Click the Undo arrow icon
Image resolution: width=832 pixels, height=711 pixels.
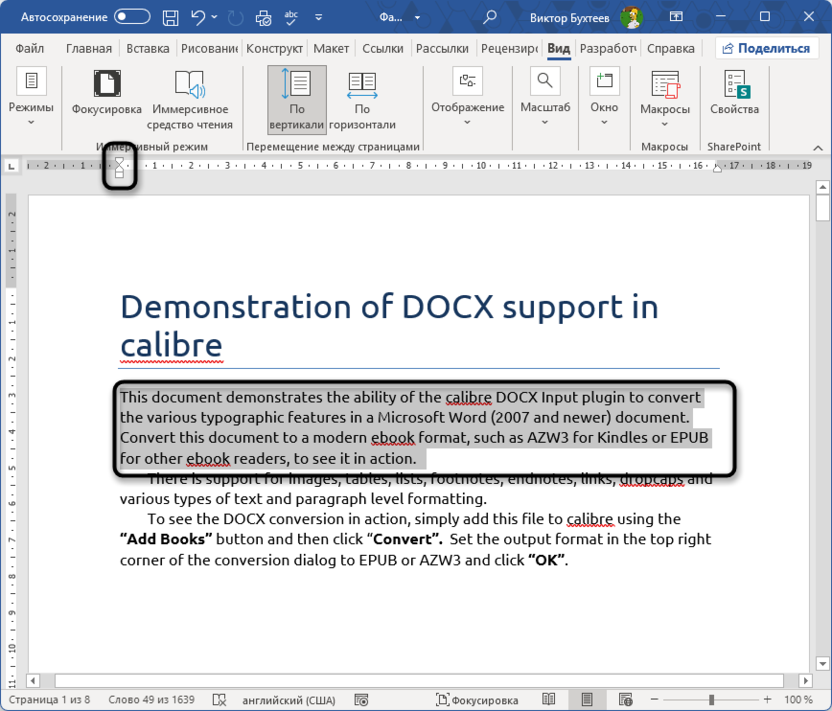point(198,17)
